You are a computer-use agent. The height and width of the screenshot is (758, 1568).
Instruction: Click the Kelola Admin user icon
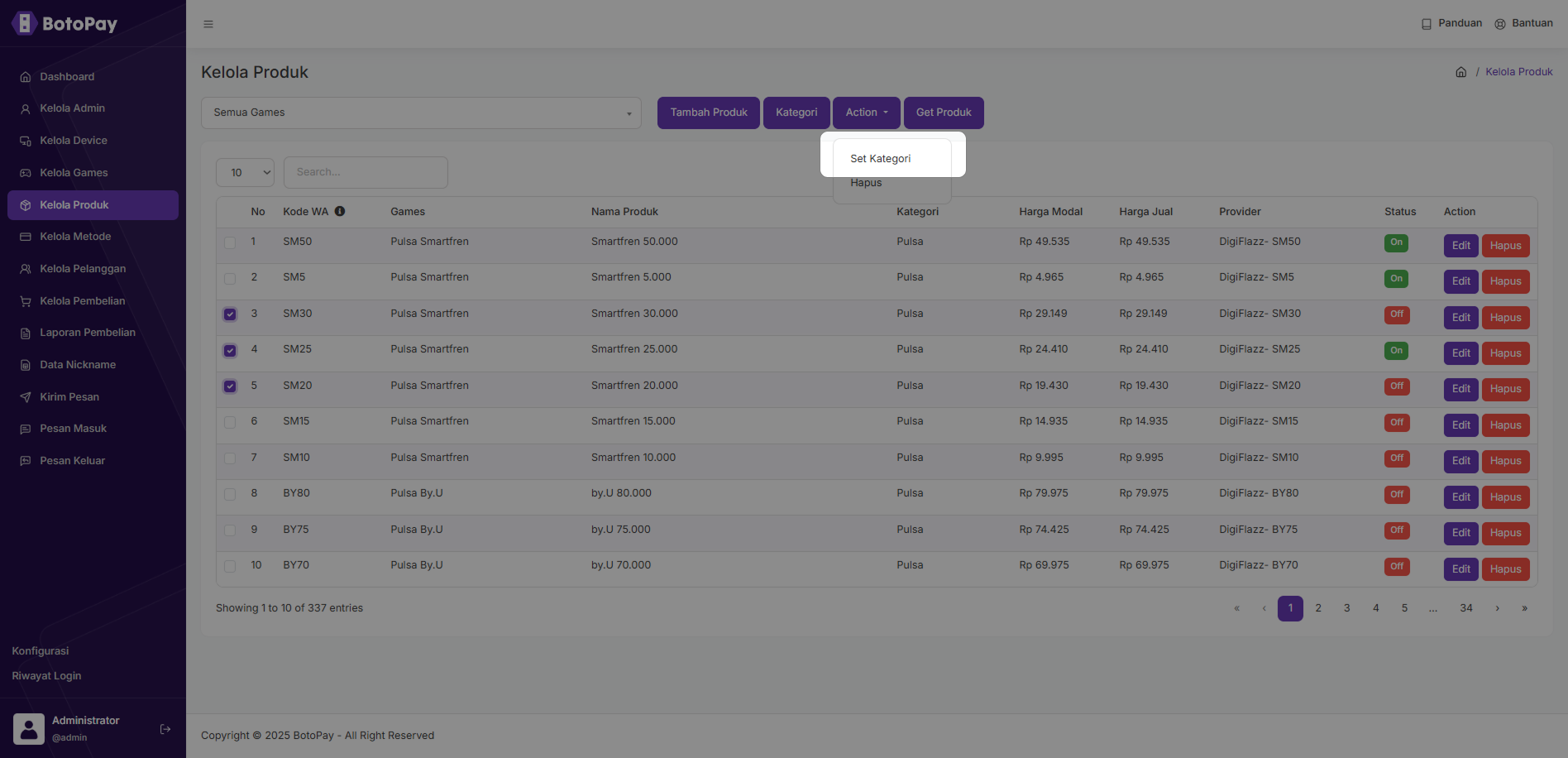coord(26,108)
